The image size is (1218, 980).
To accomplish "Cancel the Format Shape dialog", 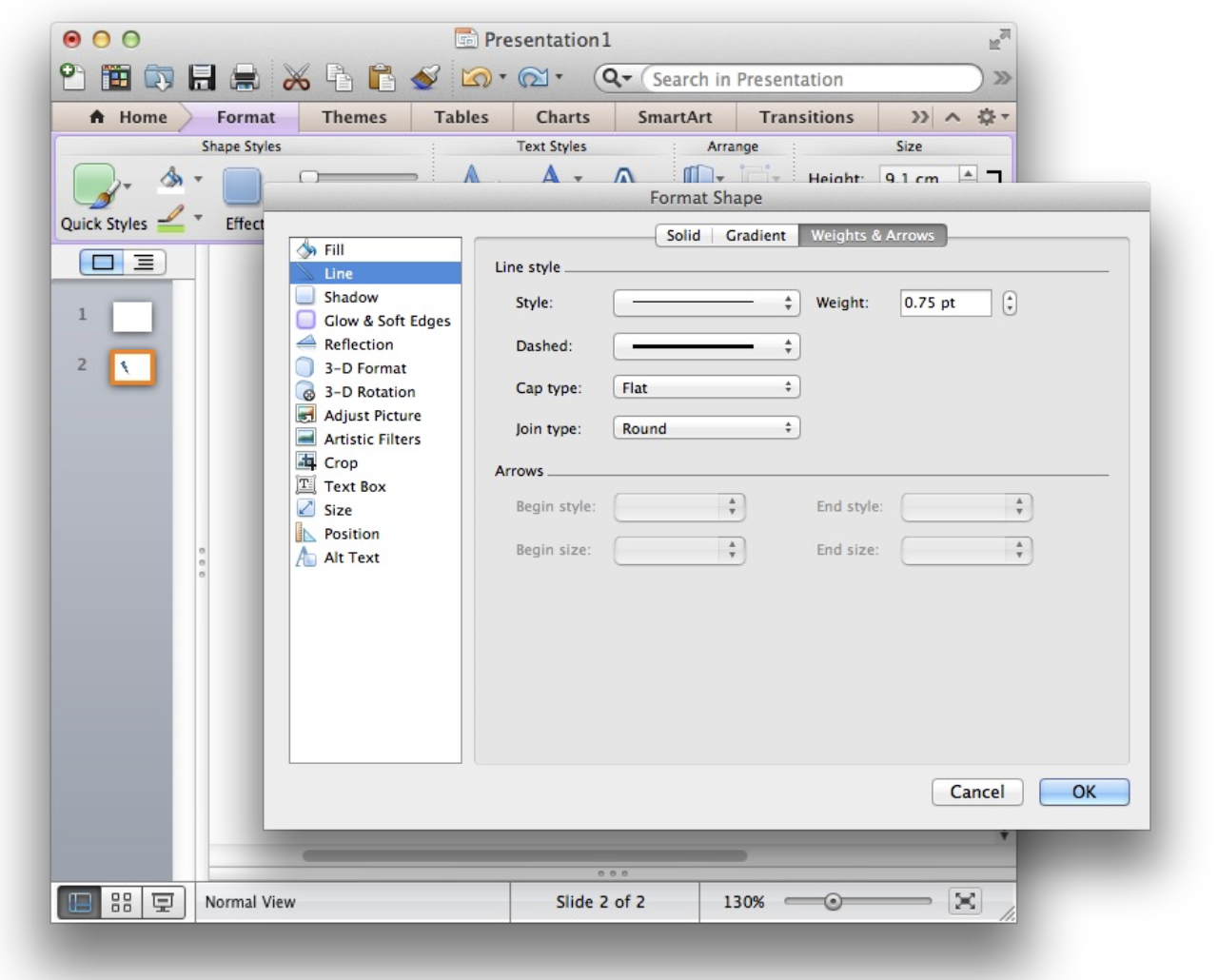I will 976,793.
